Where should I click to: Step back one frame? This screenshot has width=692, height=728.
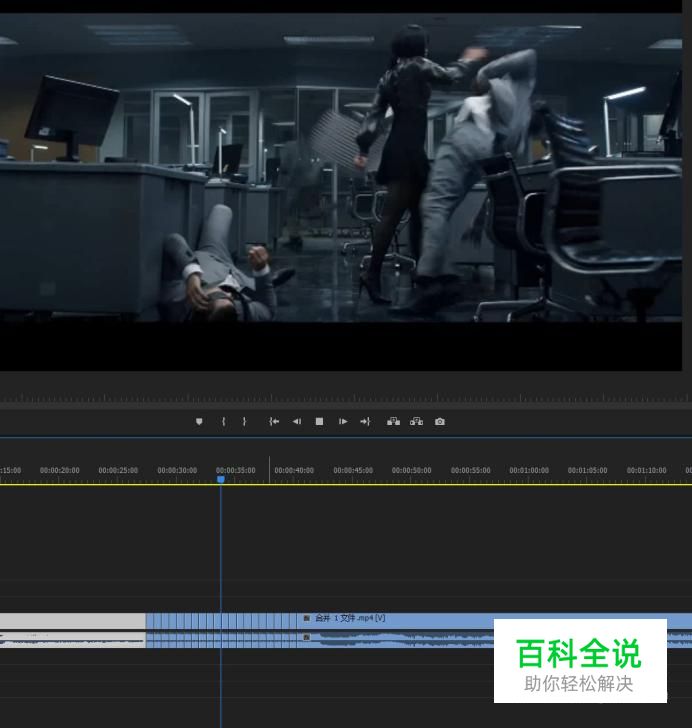297,422
